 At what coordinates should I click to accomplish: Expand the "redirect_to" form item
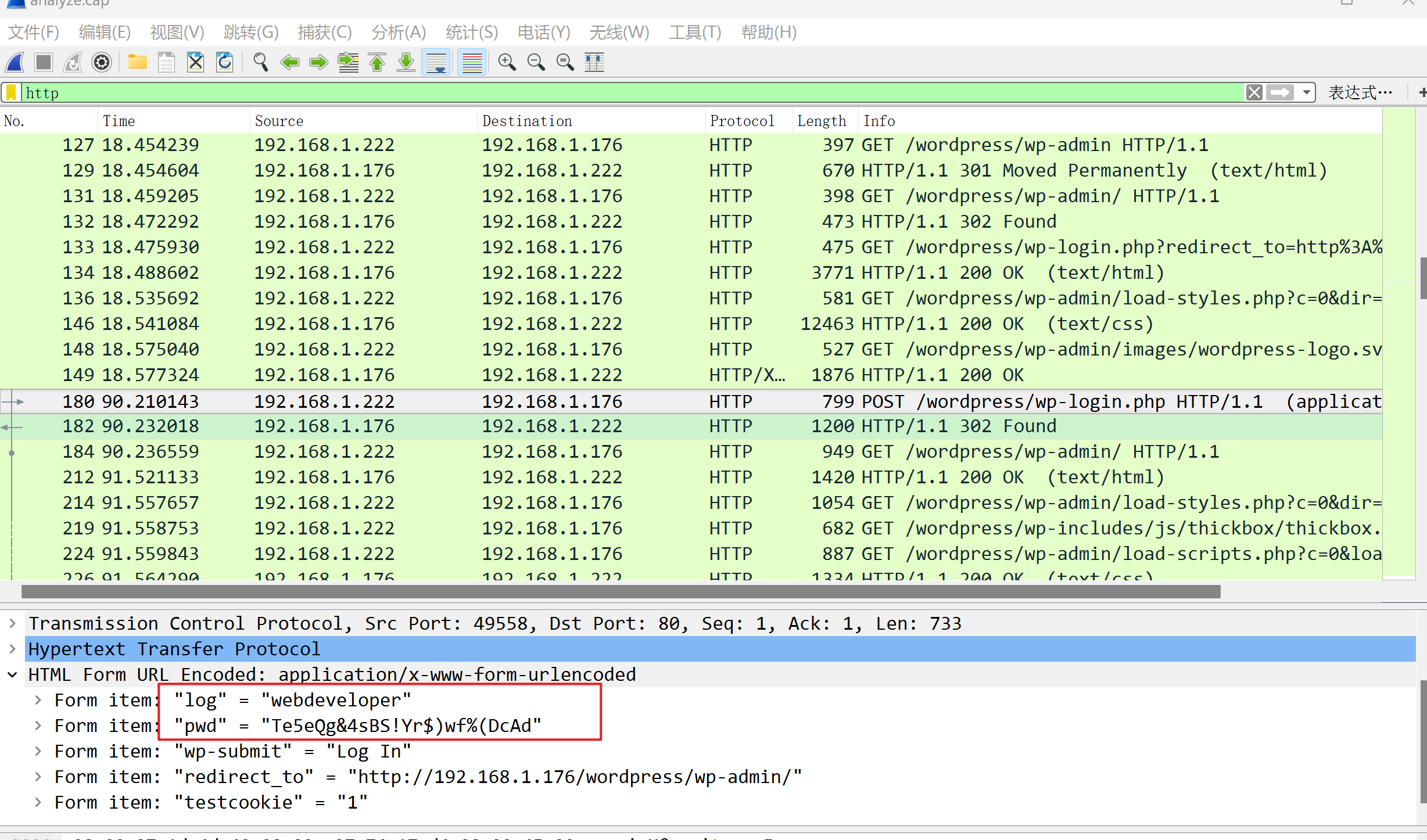(x=38, y=777)
